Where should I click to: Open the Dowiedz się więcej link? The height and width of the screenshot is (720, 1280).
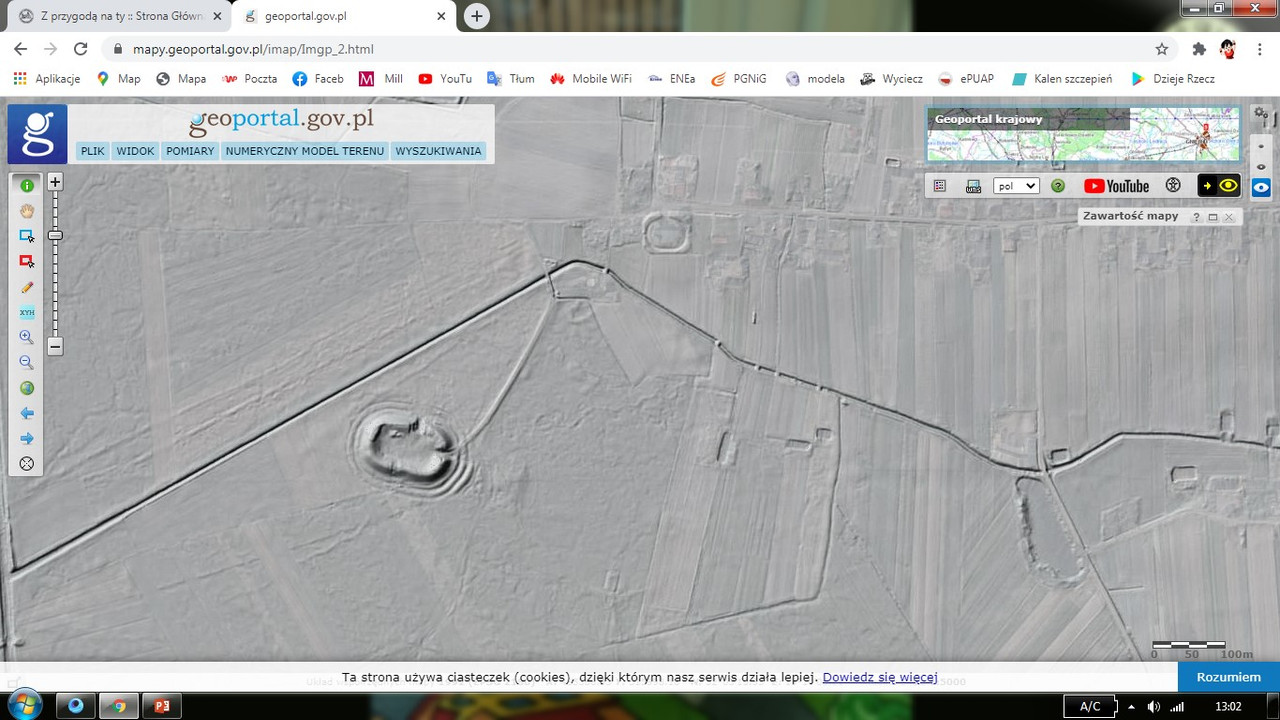[x=880, y=677]
